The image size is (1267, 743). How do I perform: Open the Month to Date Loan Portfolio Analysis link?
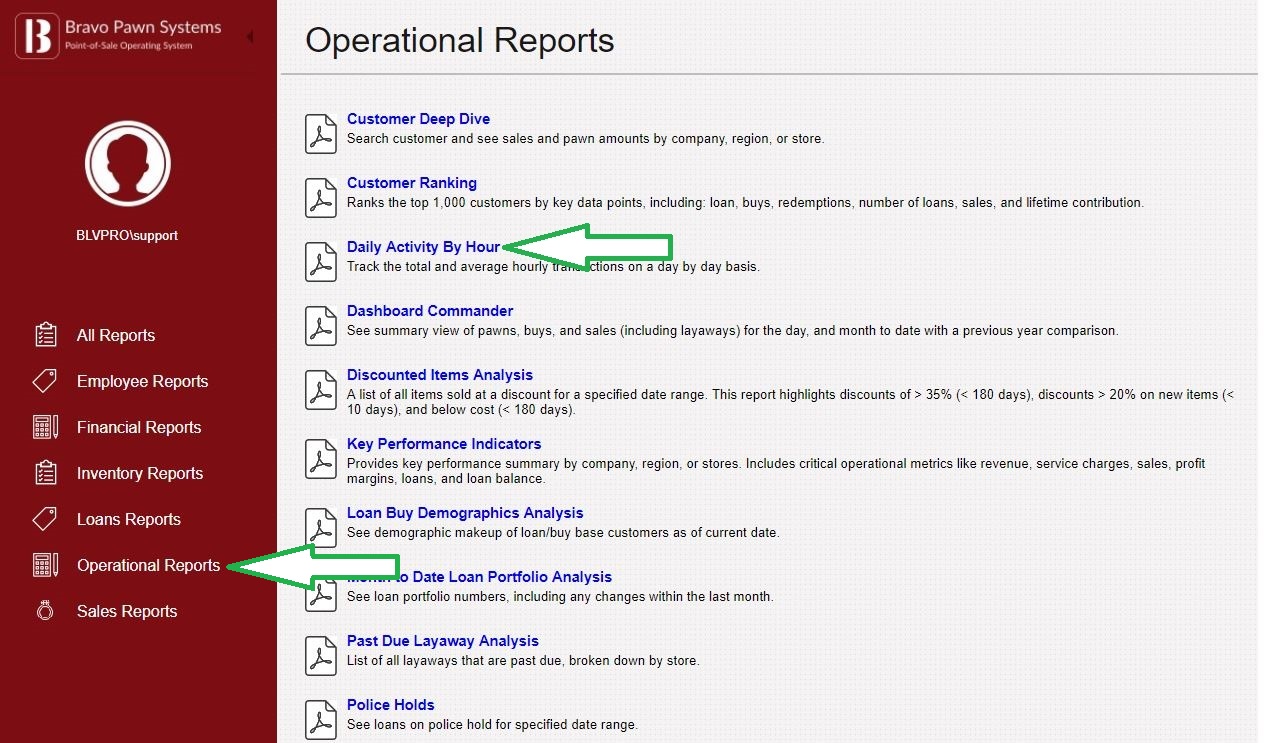[x=479, y=577]
